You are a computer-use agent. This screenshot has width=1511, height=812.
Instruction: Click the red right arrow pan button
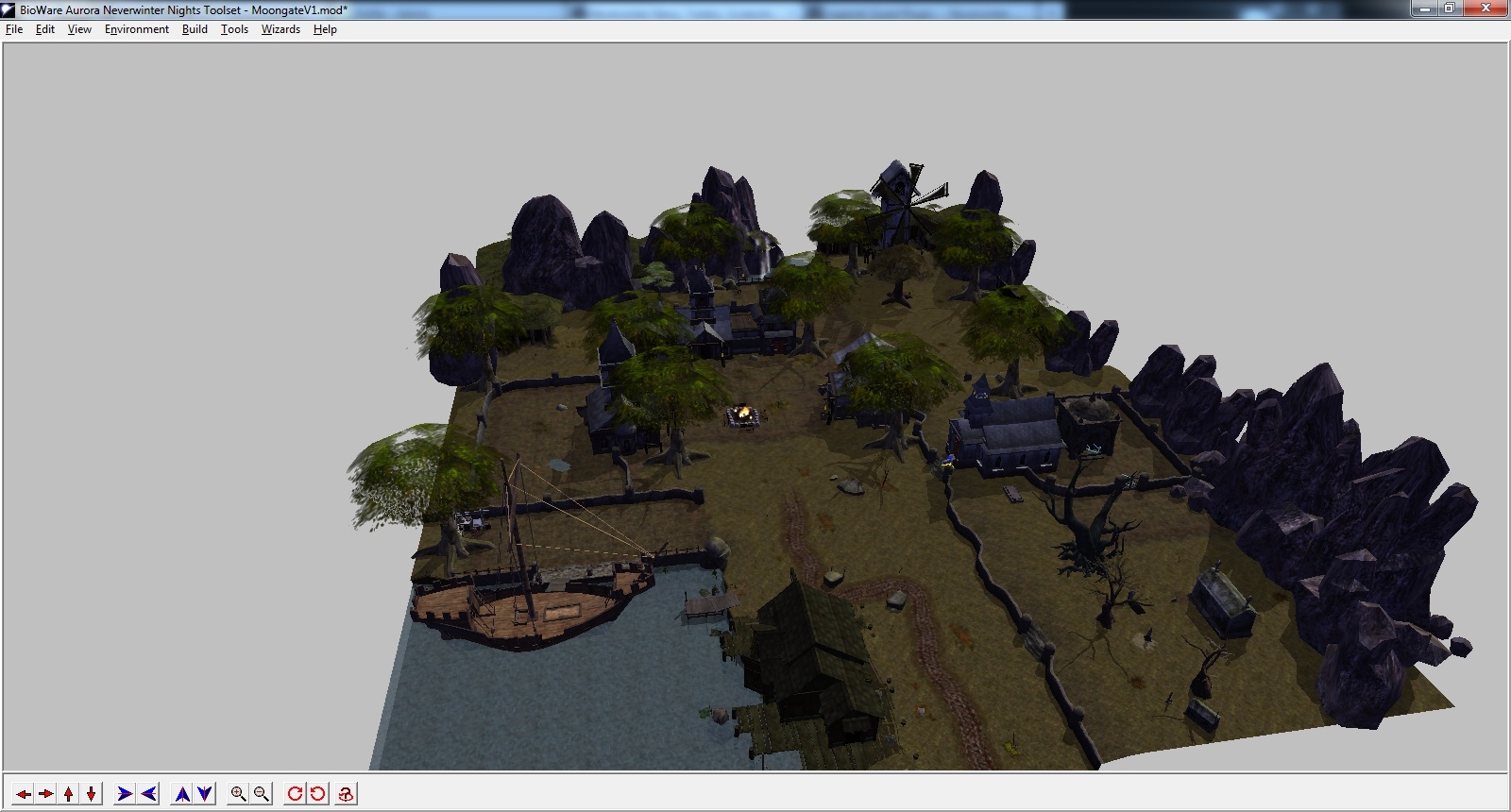click(x=45, y=794)
